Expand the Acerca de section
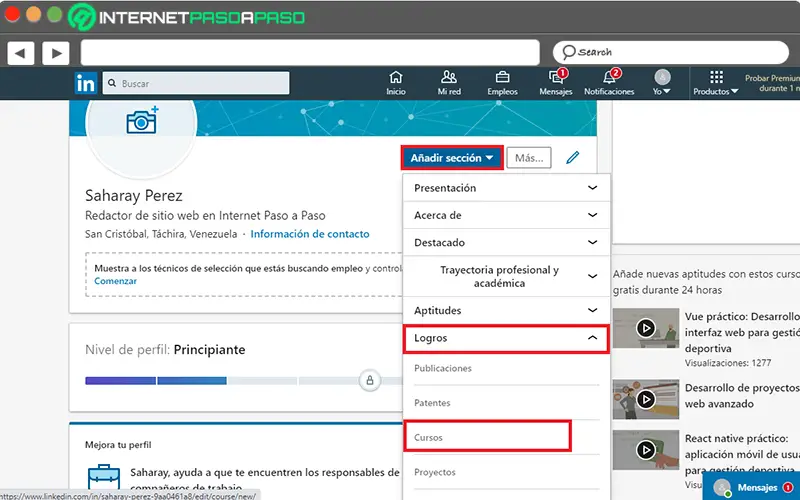The image size is (800, 500). coord(506,215)
